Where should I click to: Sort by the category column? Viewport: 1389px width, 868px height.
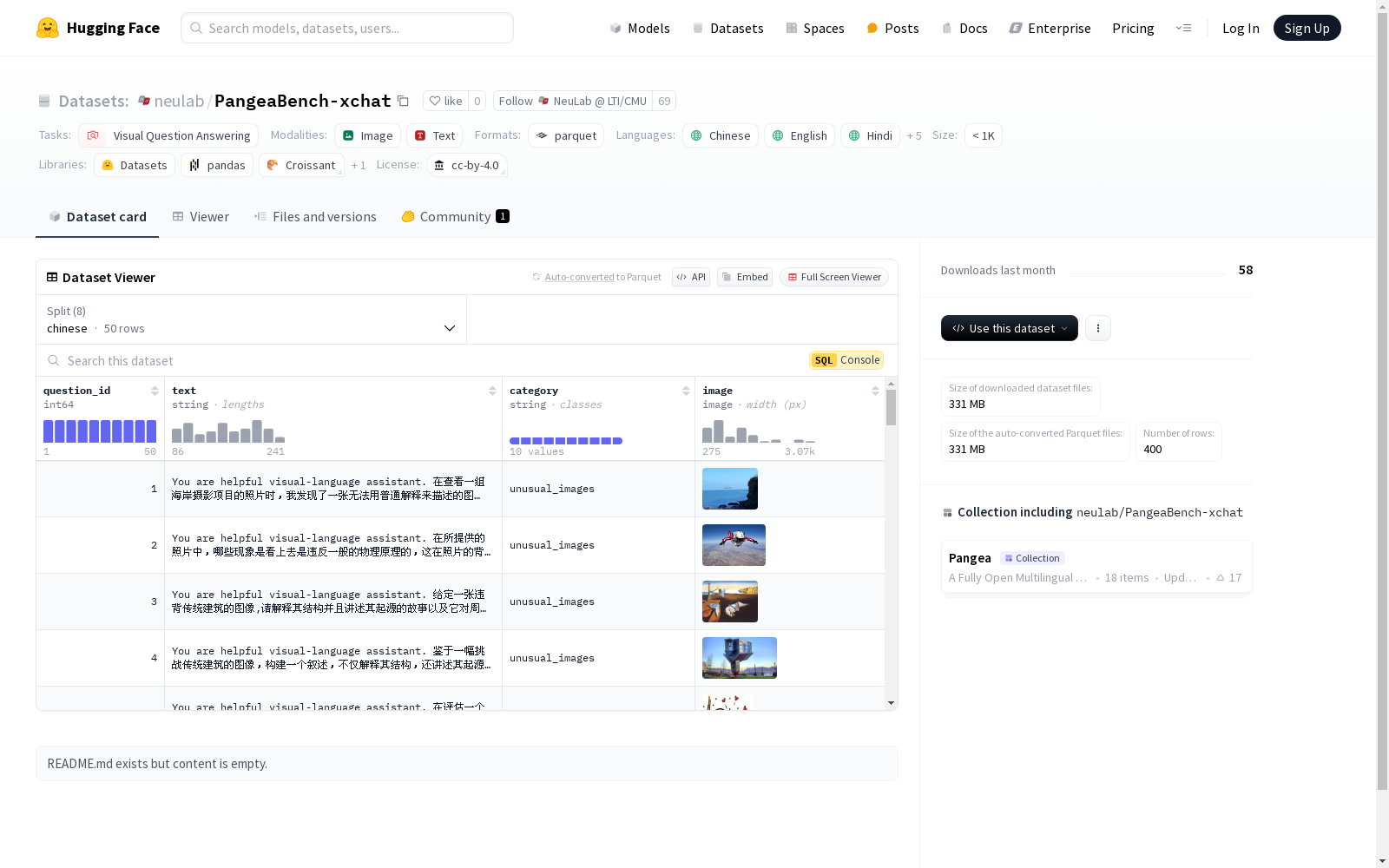(686, 391)
